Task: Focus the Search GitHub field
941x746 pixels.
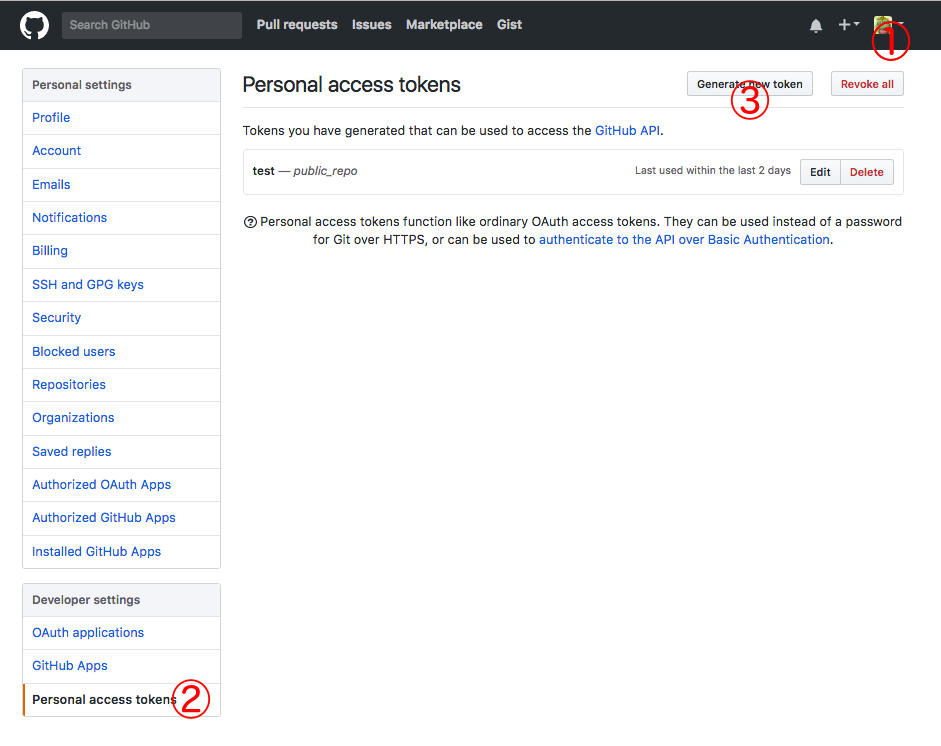Action: 152,25
